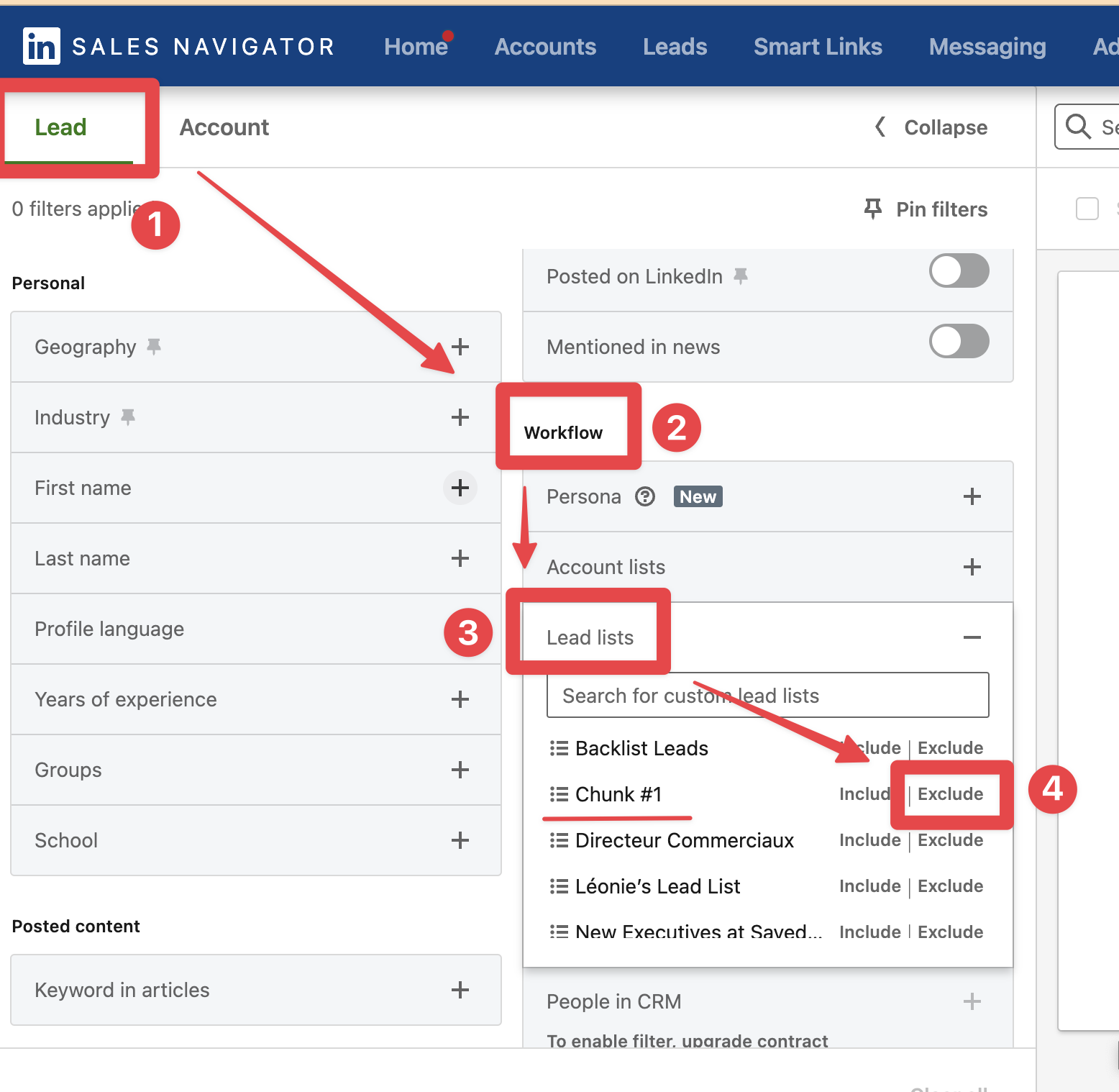This screenshot has width=1119, height=1092.
Task: Expand the Industry filter
Action: click(x=460, y=417)
